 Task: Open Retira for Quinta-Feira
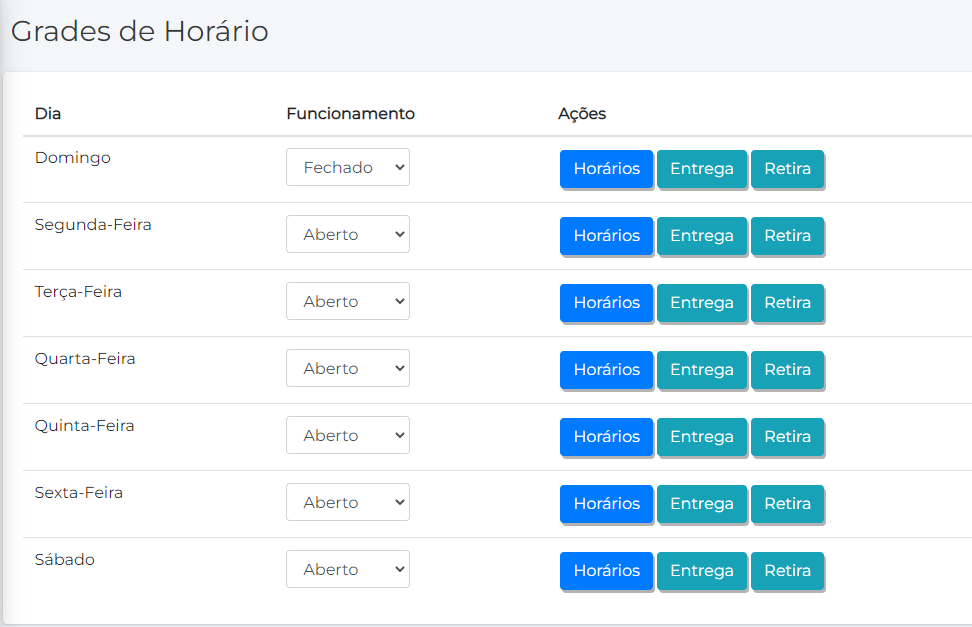click(x=787, y=437)
